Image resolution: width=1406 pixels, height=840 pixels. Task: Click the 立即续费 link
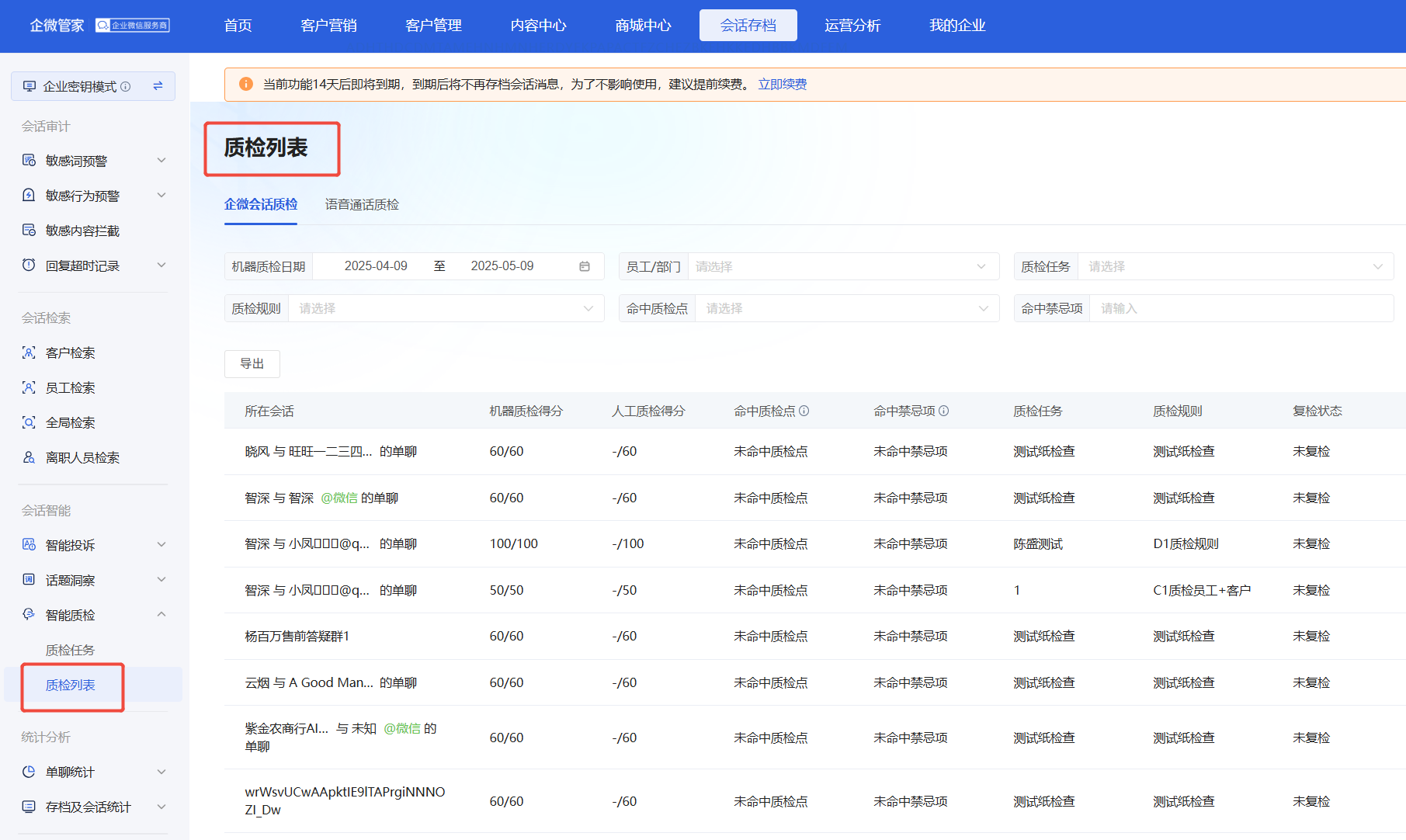(783, 84)
